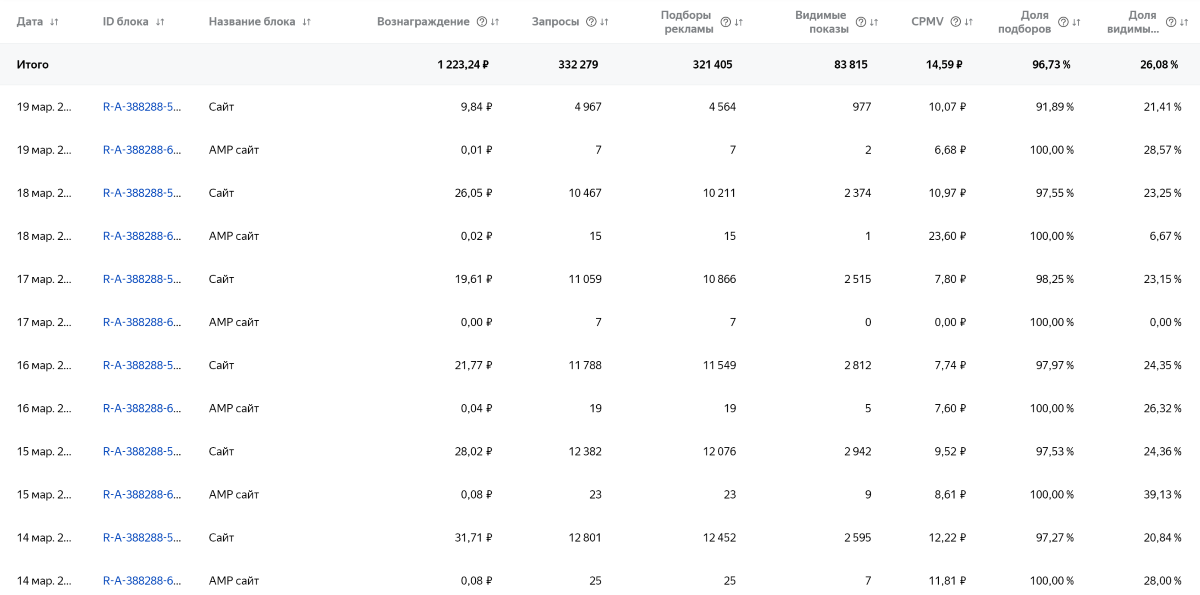Sort by Вознаграждение column arrows

coord(495,22)
